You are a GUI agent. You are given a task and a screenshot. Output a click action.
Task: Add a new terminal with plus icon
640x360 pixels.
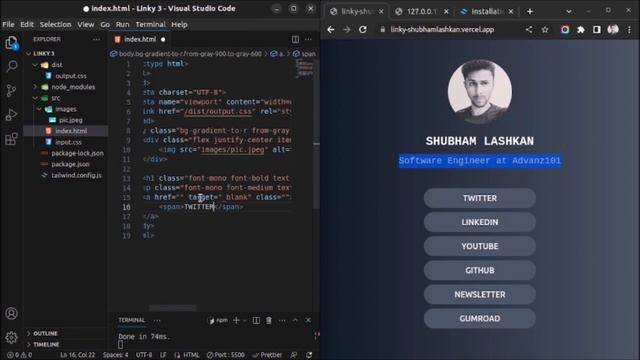coord(236,320)
